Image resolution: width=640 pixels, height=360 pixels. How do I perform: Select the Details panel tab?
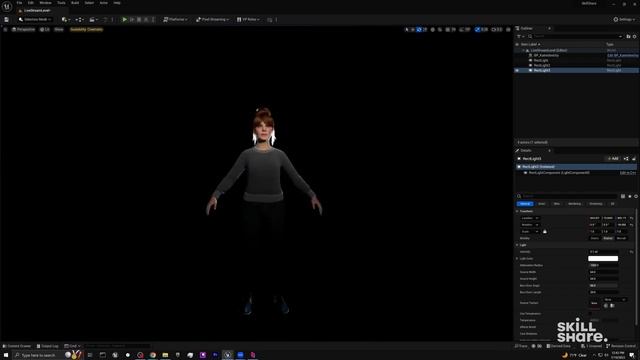[x=526, y=151]
